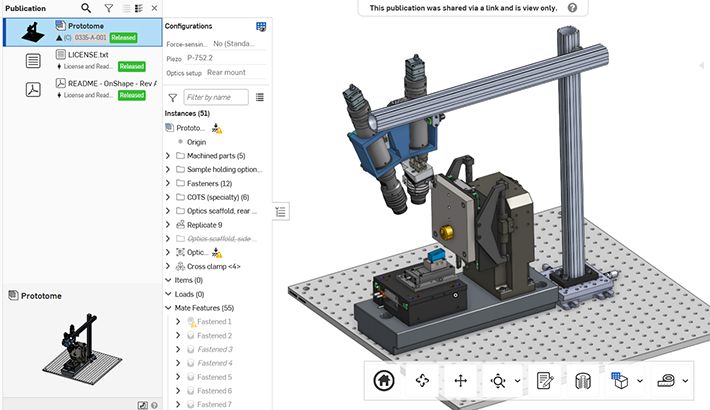Screen dimensions: 710x410
Task: Click the instance filter funnel icon
Action: tap(173, 97)
